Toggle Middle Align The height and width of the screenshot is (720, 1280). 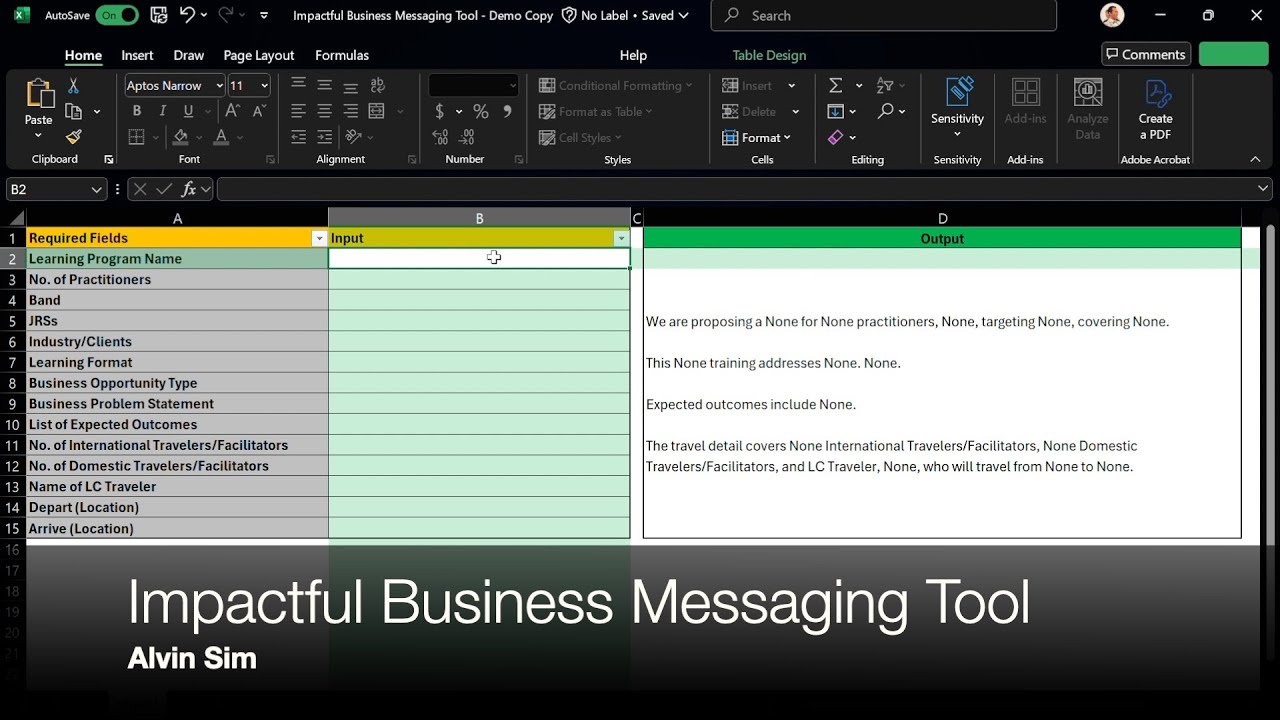(x=324, y=86)
